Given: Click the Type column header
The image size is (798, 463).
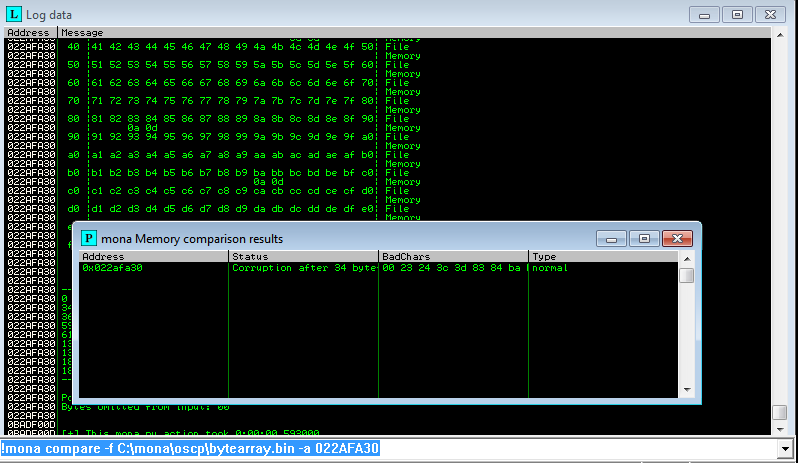Looking at the screenshot, I should pos(603,256).
